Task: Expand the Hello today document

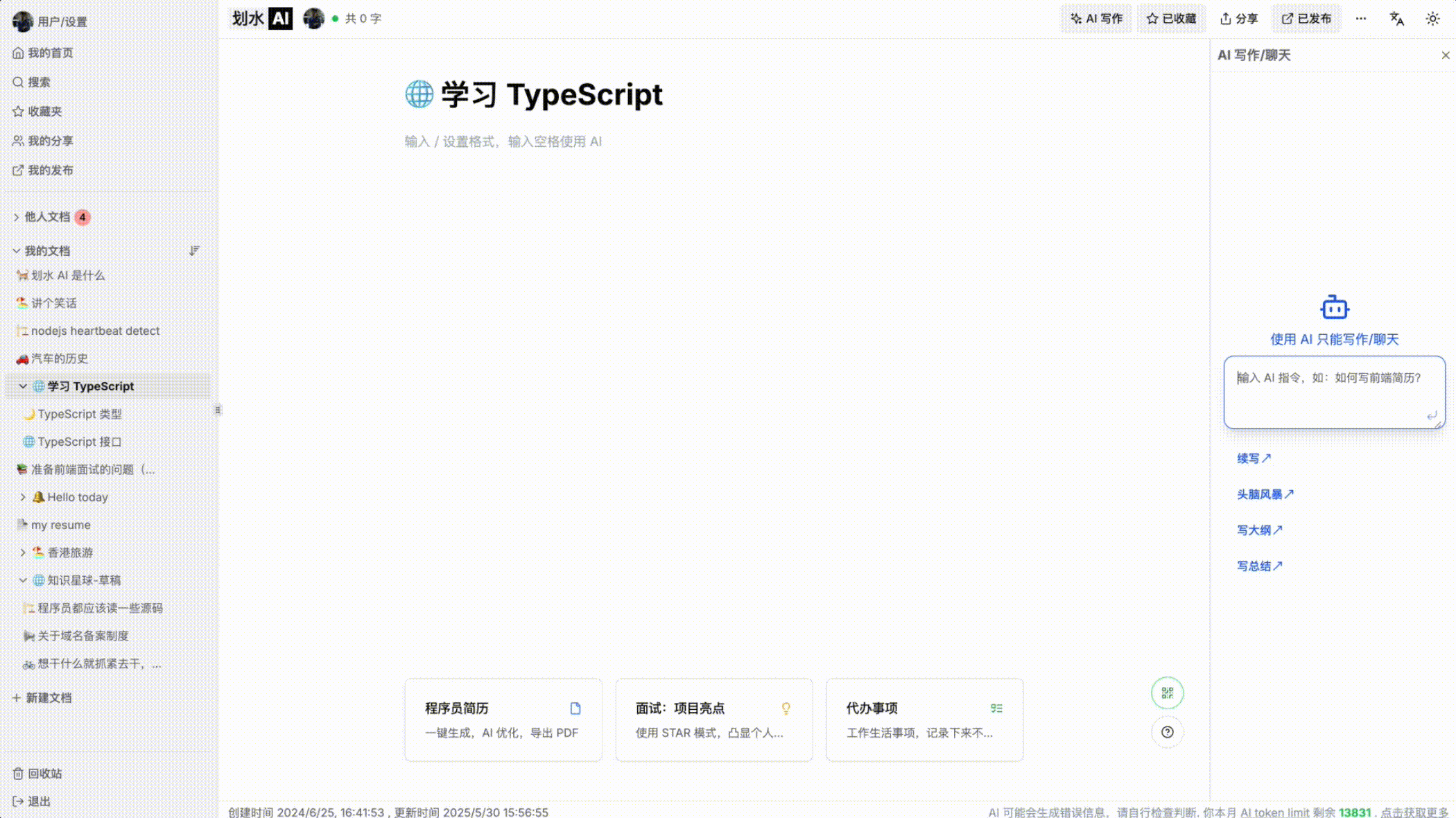Action: click(23, 497)
